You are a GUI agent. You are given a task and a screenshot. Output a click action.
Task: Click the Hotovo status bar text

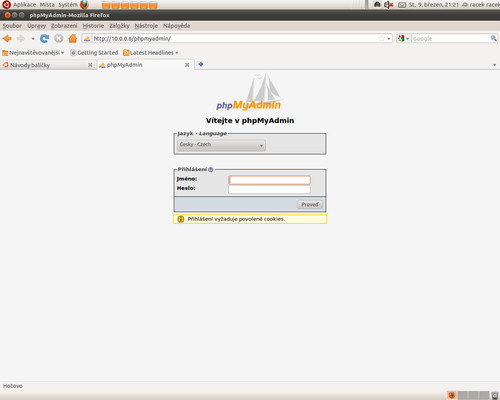13,386
